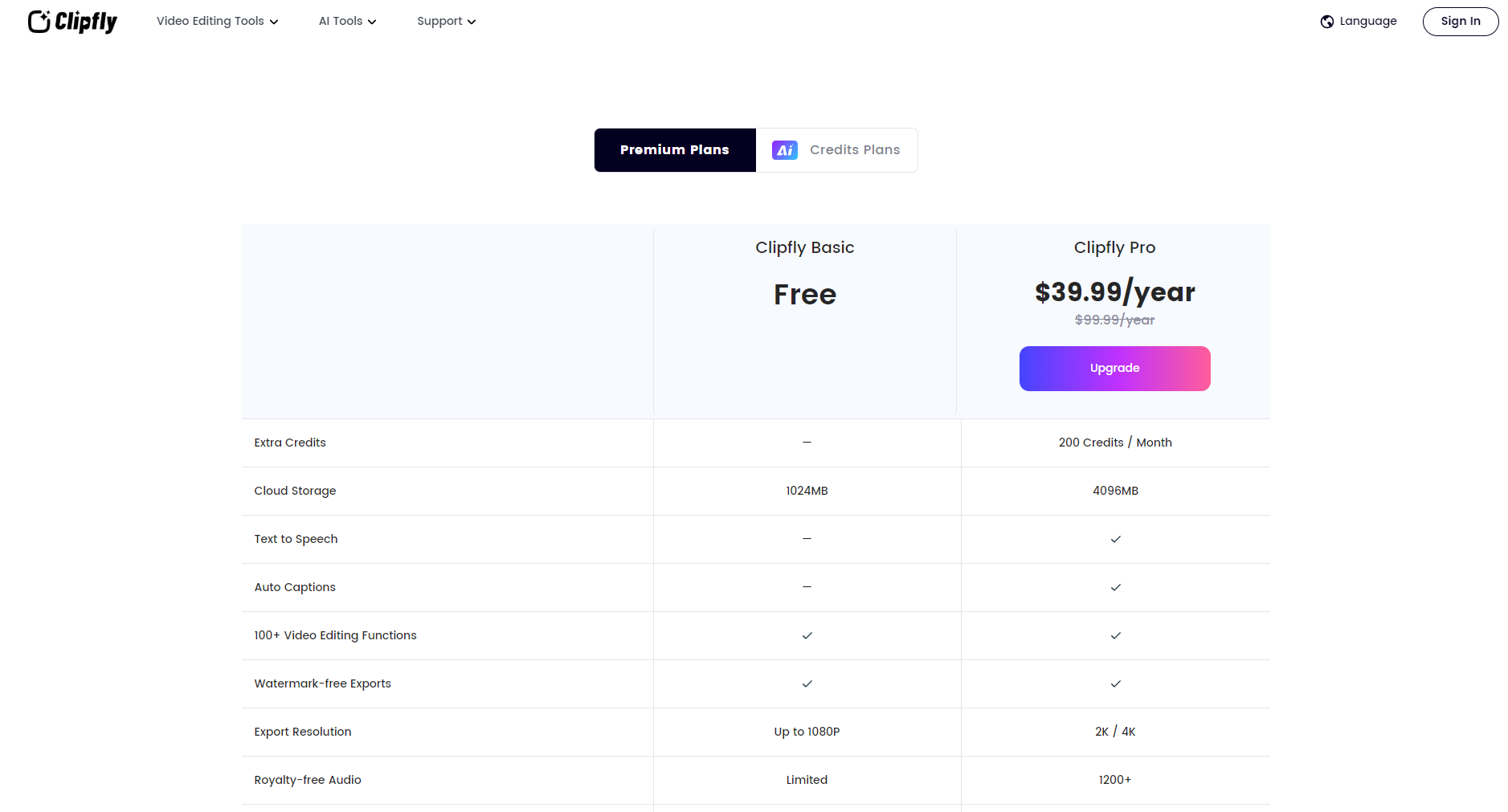The height and width of the screenshot is (812, 1508).
Task: Click the Basic dash for Extra Credits
Action: coord(807,443)
